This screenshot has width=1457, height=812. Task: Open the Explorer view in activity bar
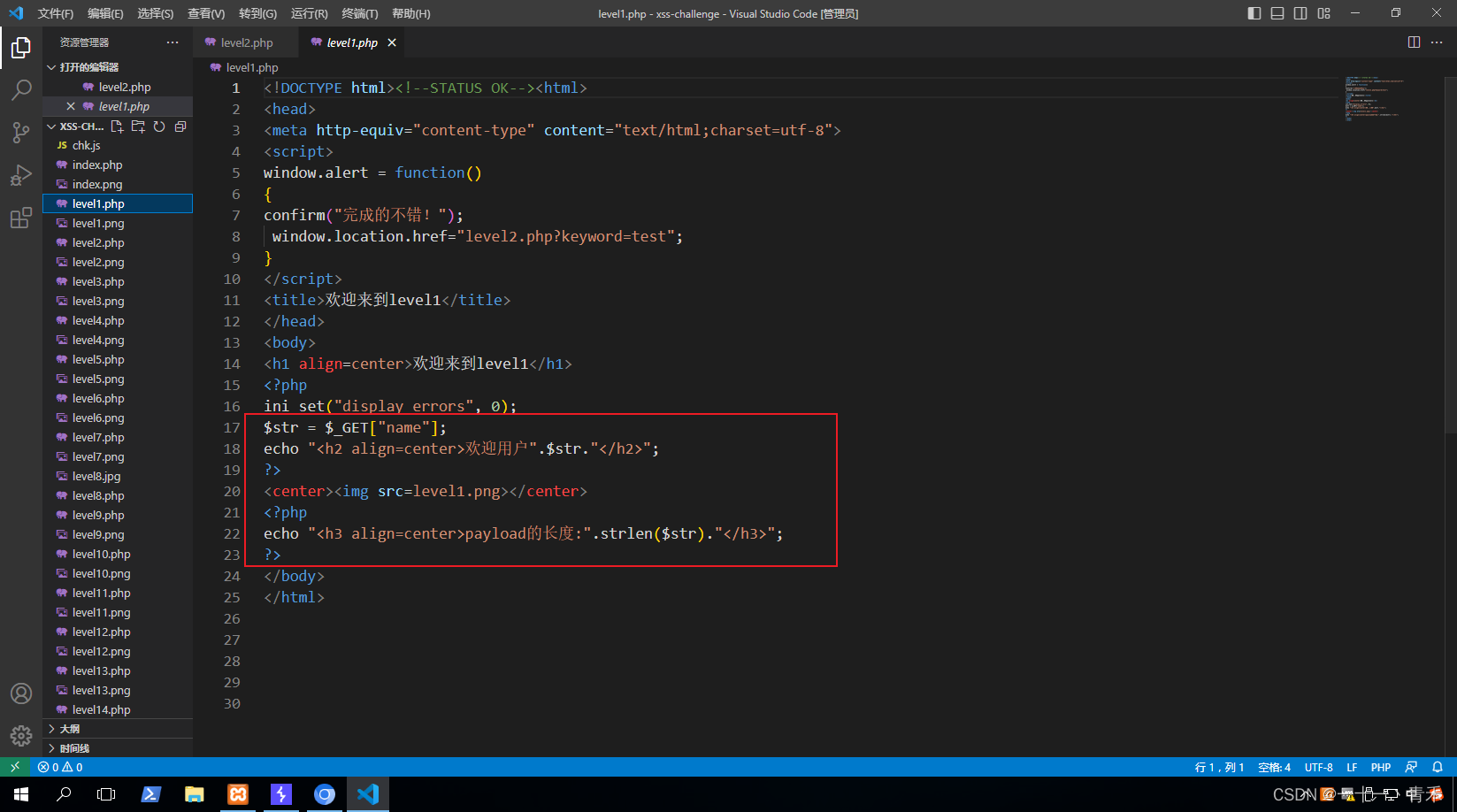pos(21,47)
